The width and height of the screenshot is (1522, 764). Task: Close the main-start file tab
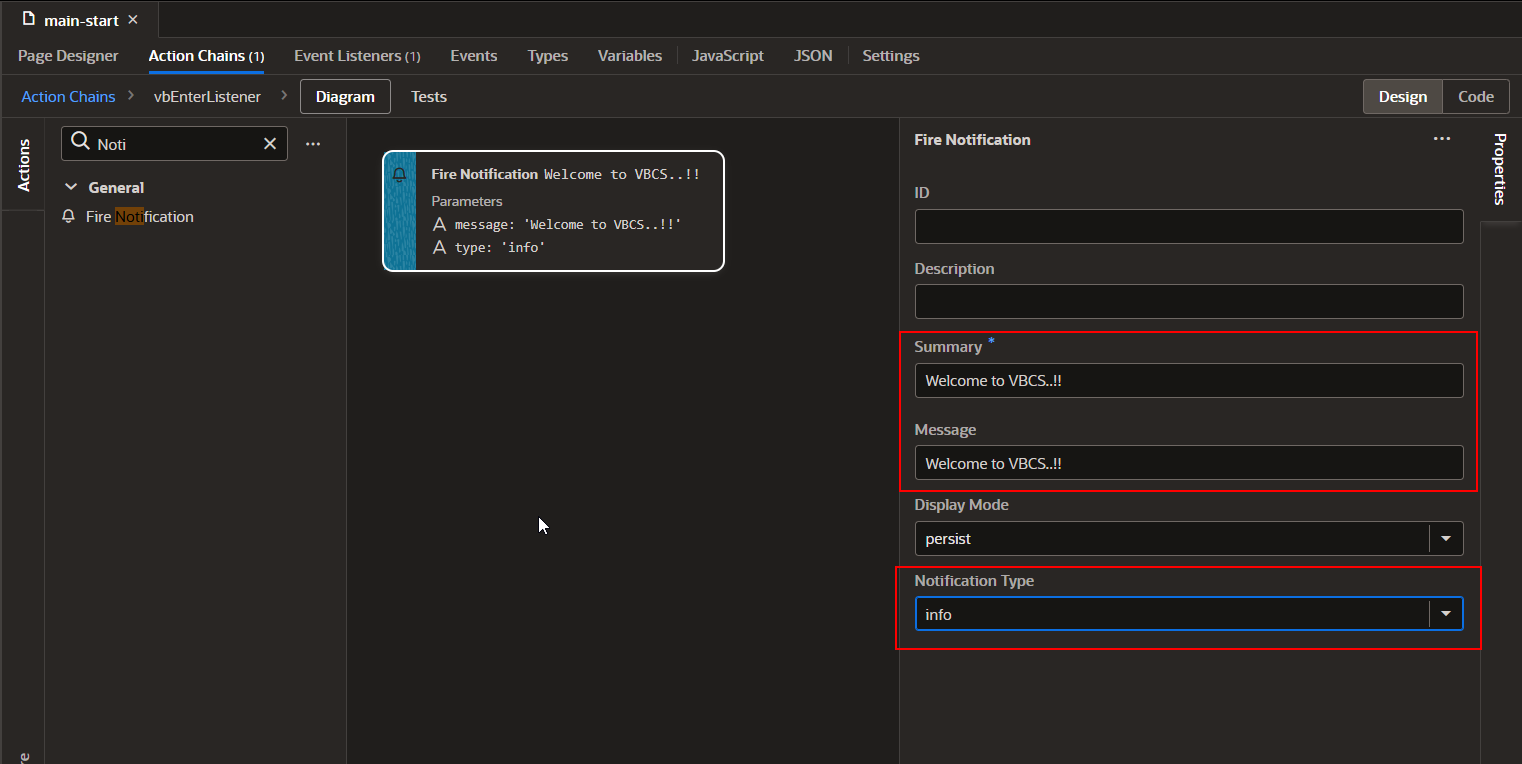click(x=133, y=20)
